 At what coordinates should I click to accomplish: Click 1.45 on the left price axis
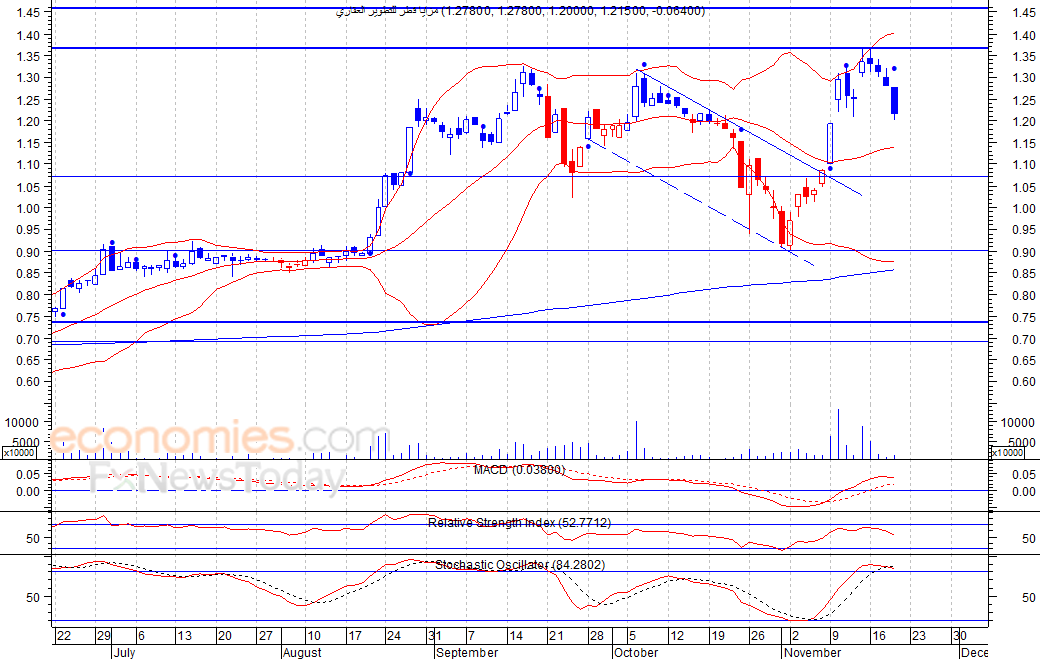[29, 12]
